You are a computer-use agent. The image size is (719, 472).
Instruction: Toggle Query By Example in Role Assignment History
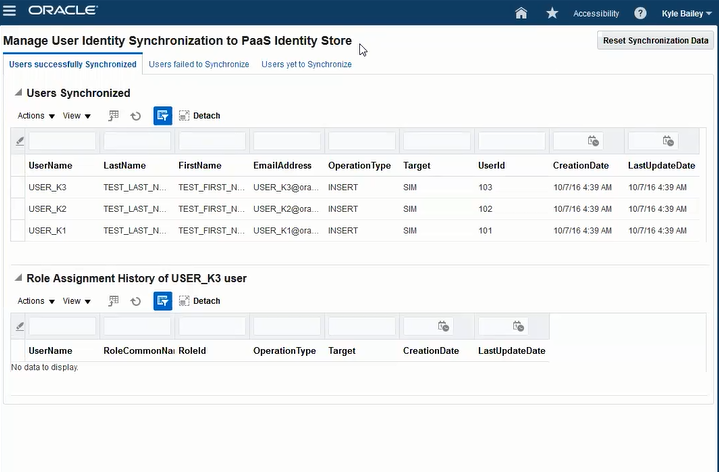(163, 301)
